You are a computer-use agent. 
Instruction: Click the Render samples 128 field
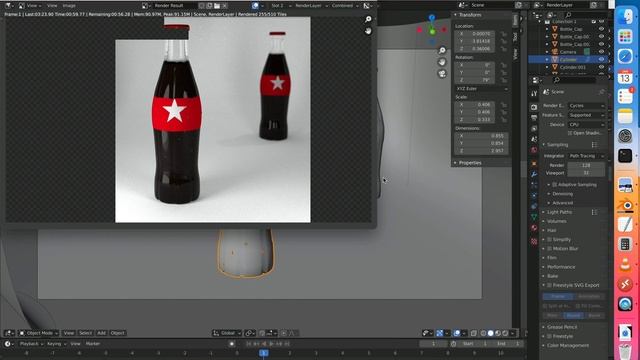586,165
